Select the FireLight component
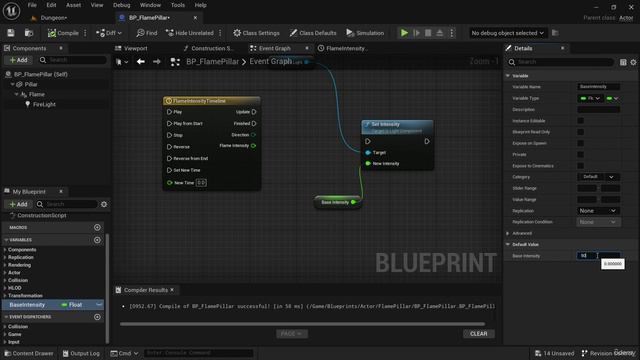The width and height of the screenshot is (640, 360). coord(44,104)
